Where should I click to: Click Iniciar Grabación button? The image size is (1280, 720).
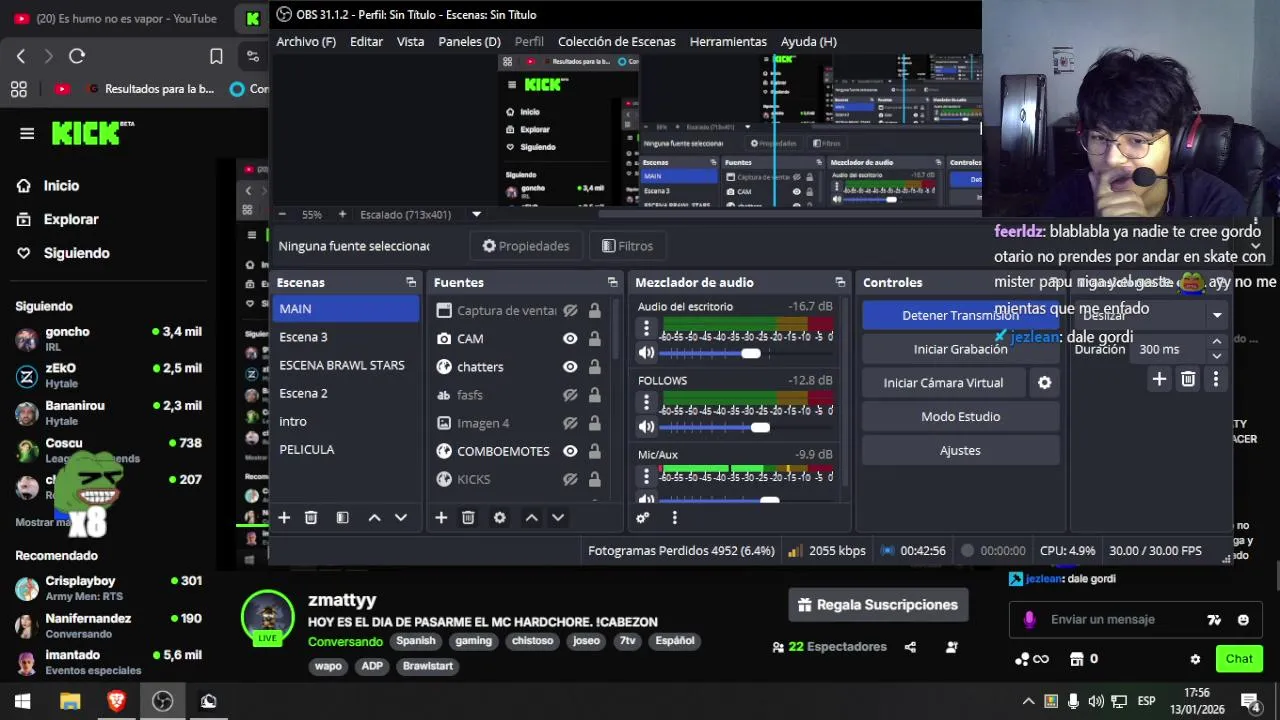[960, 349]
